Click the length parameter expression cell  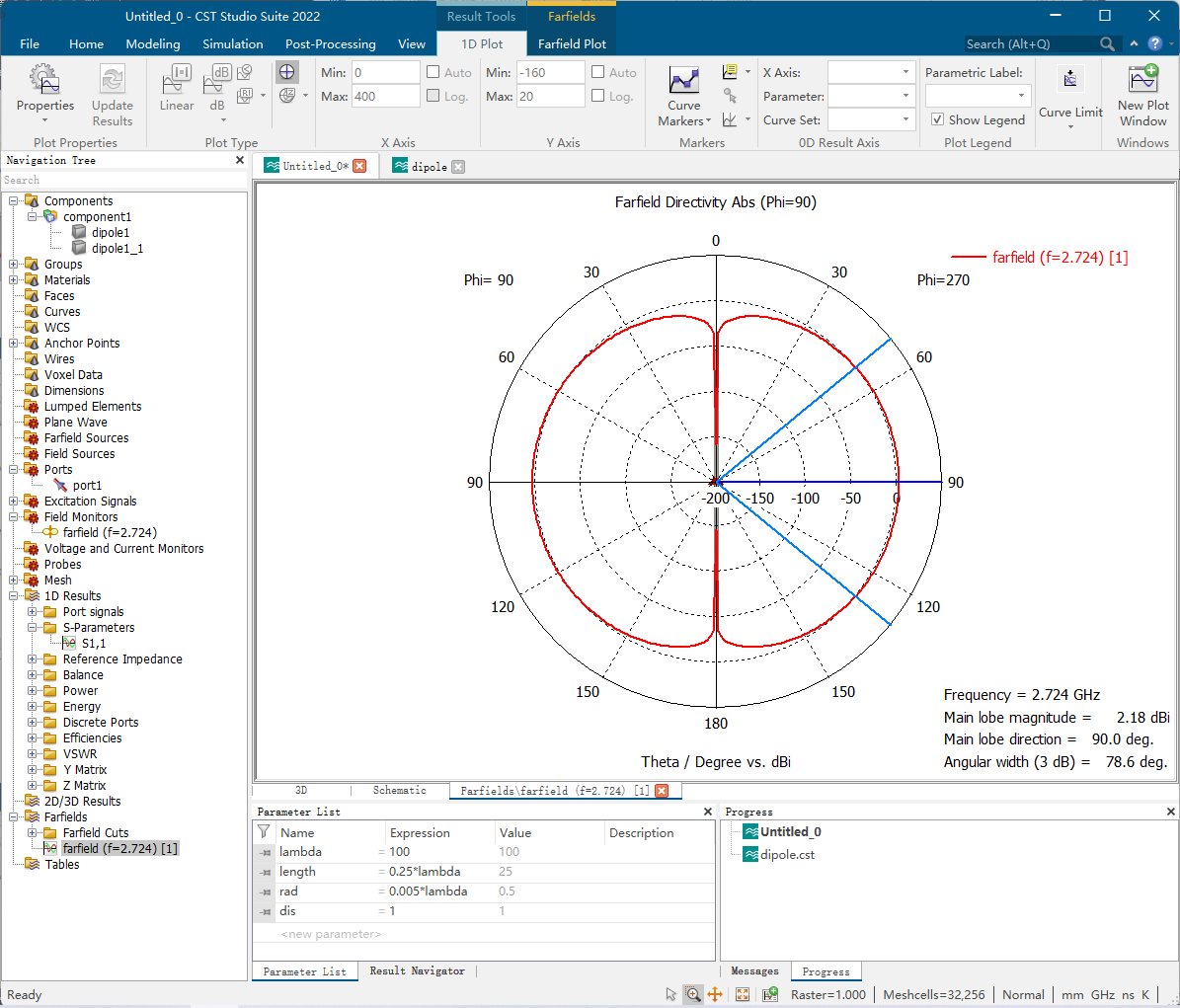click(440, 871)
